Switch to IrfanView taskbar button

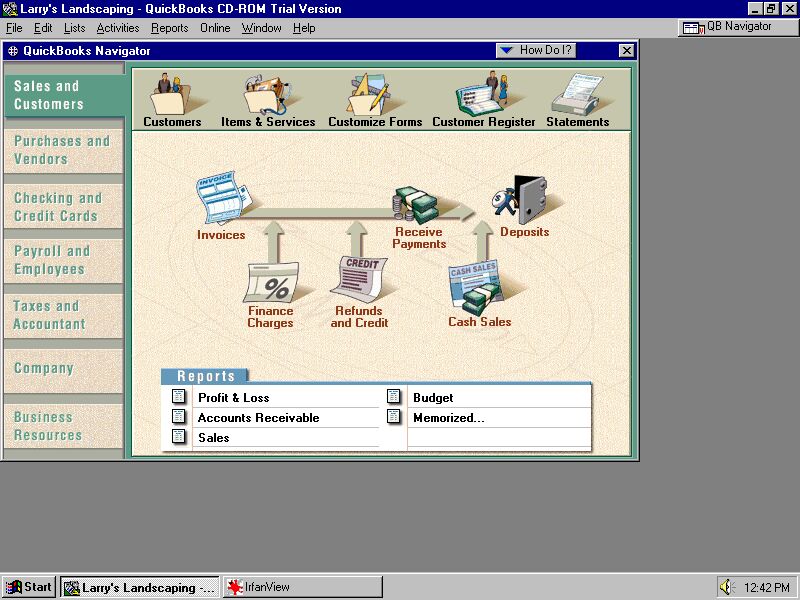pos(303,587)
